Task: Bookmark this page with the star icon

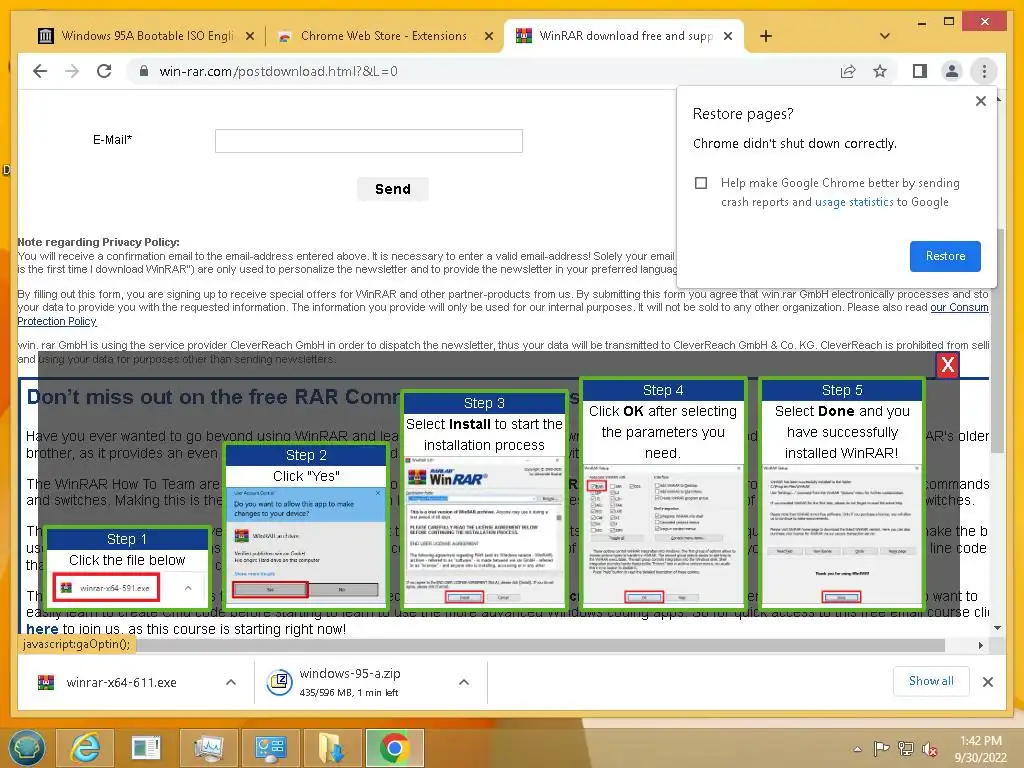Action: [880, 71]
